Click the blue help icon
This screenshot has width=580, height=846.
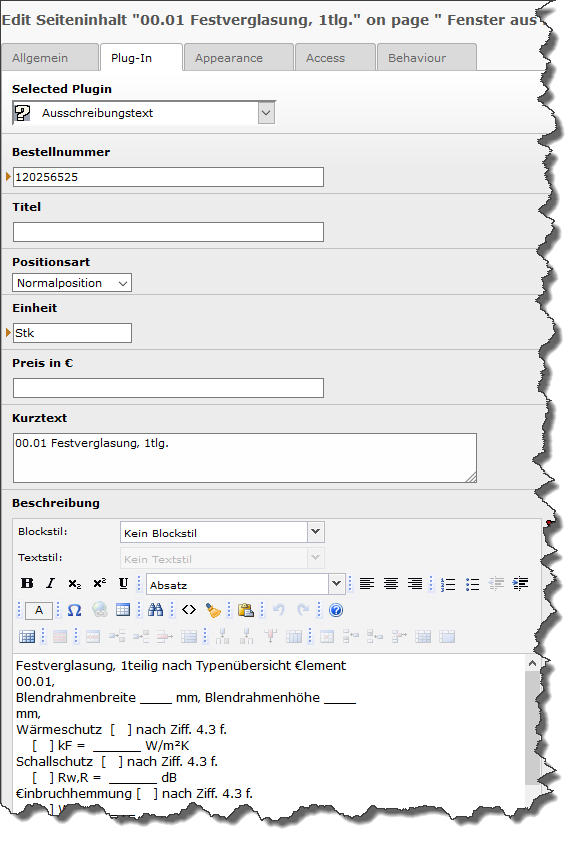point(336,610)
